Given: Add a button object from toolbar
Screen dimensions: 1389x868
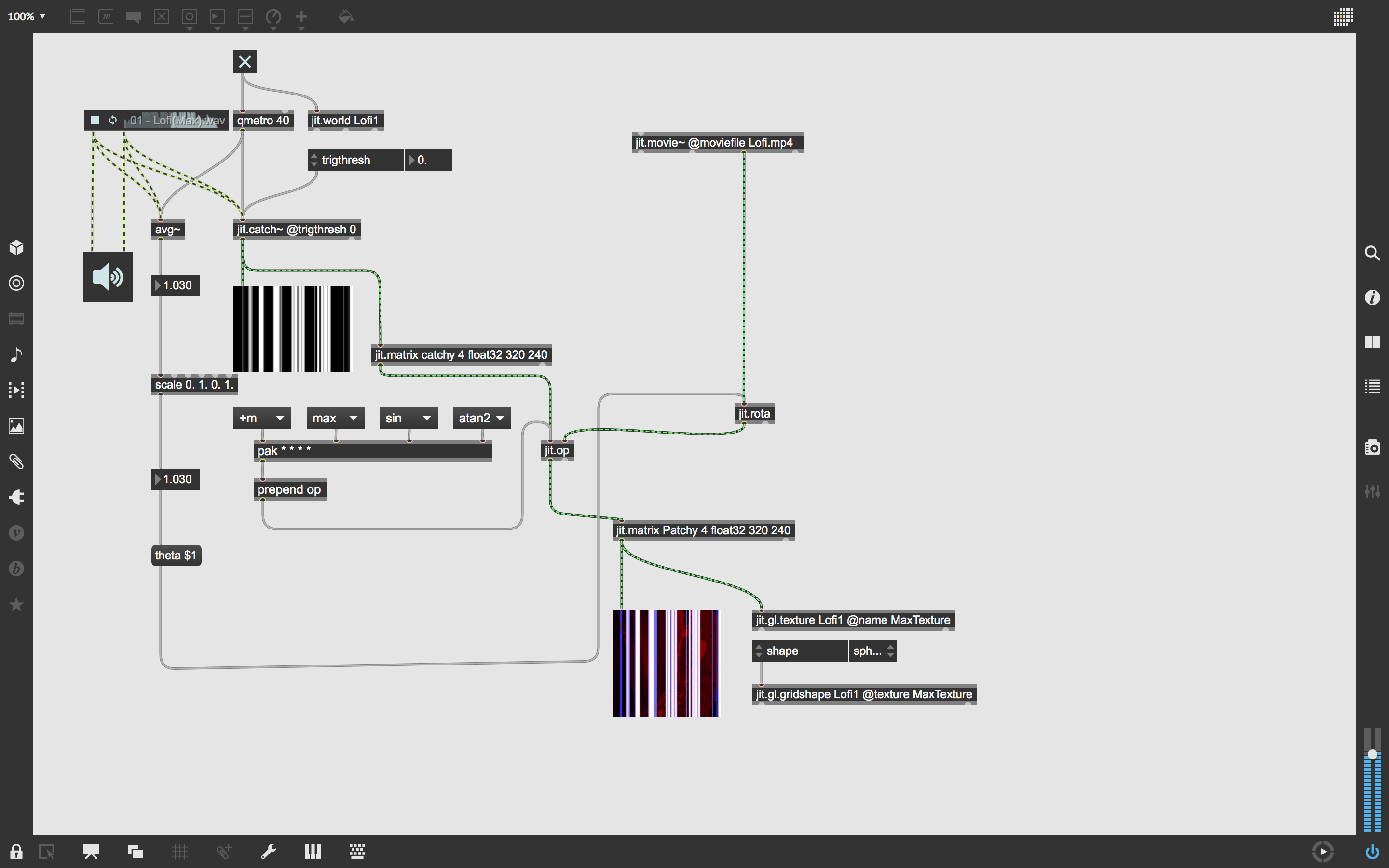Looking at the screenshot, I should point(190,17).
